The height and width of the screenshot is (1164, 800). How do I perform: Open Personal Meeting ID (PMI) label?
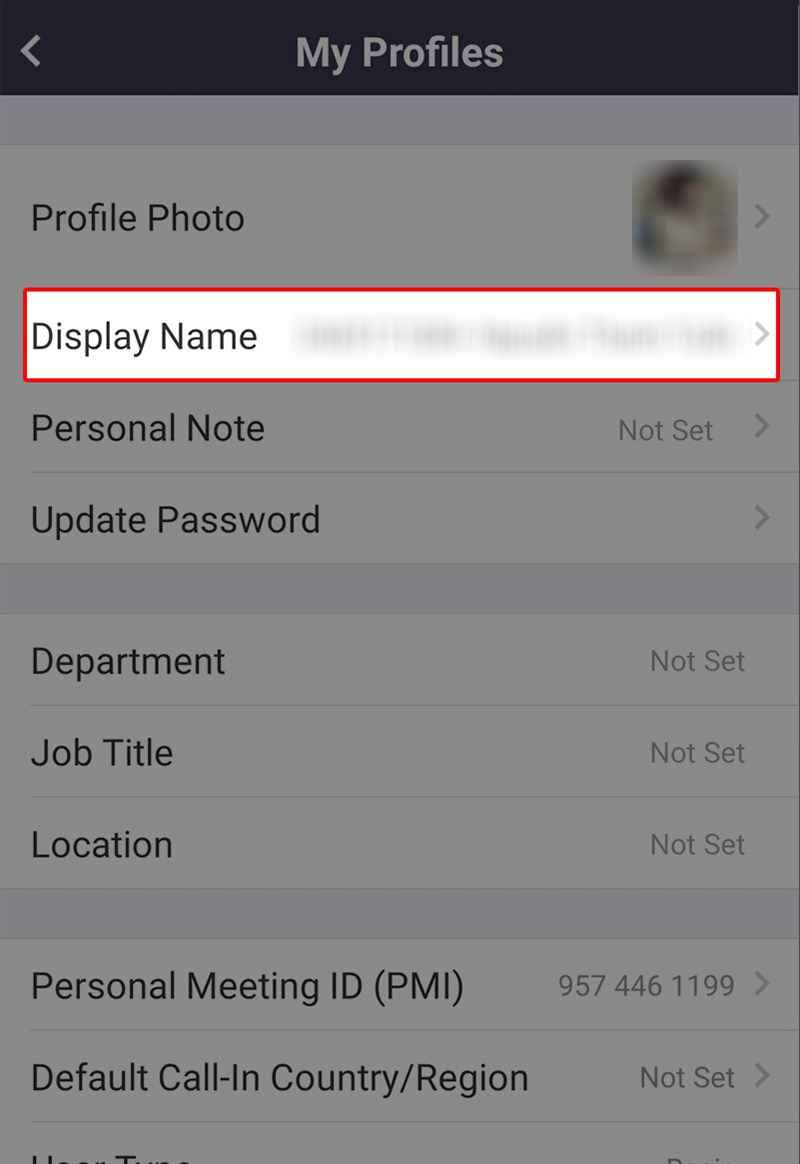(247, 987)
